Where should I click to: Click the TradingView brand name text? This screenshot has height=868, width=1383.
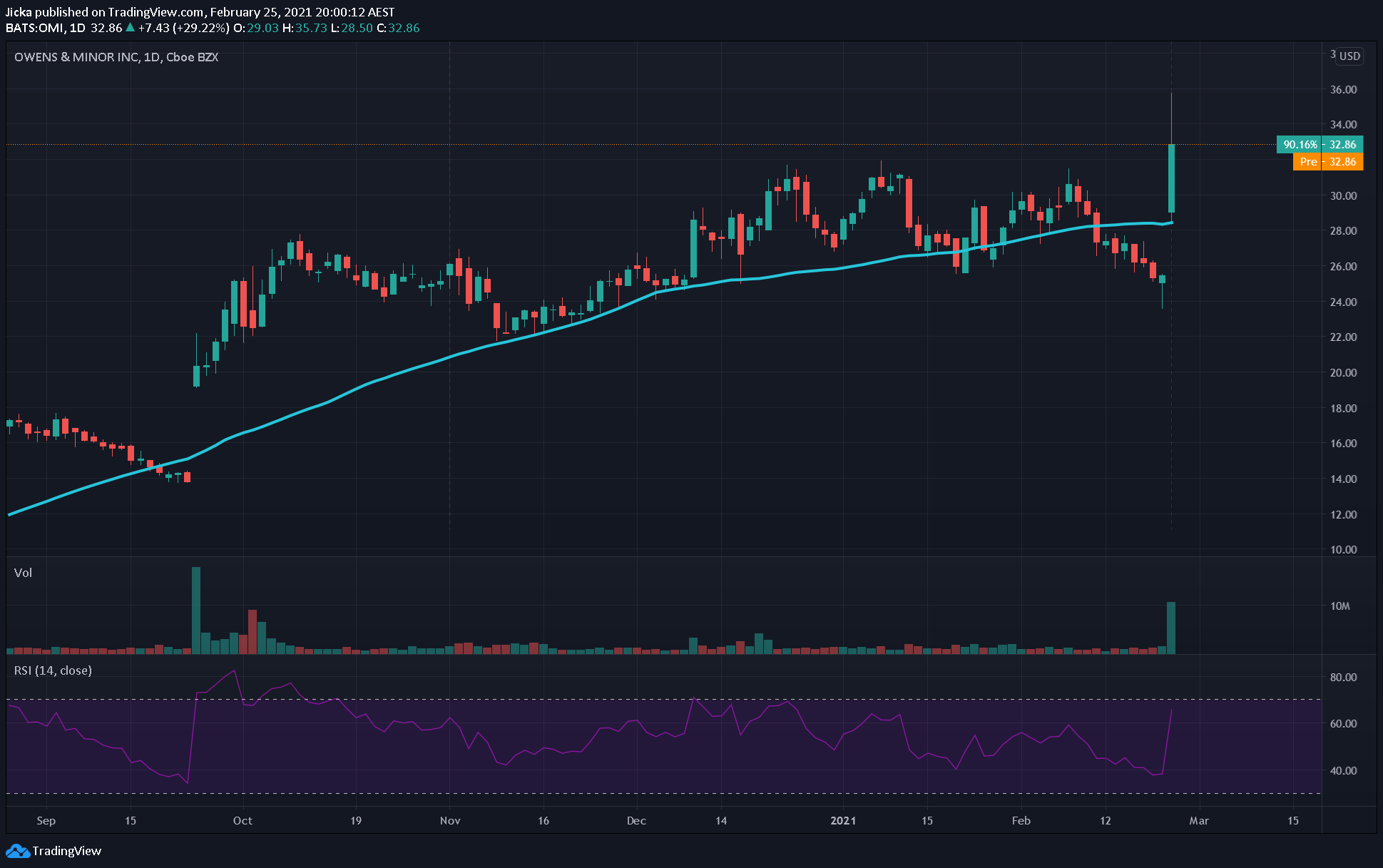click(67, 851)
